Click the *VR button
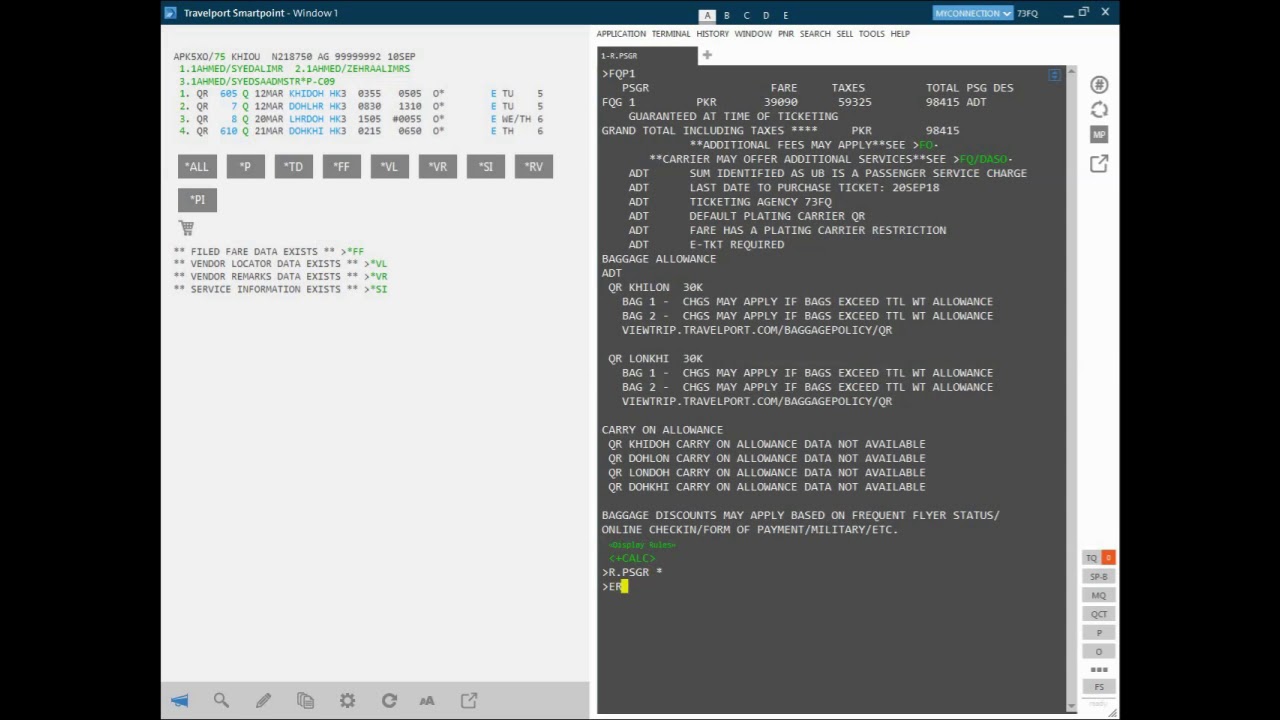This screenshot has width=1280, height=720. click(437, 167)
